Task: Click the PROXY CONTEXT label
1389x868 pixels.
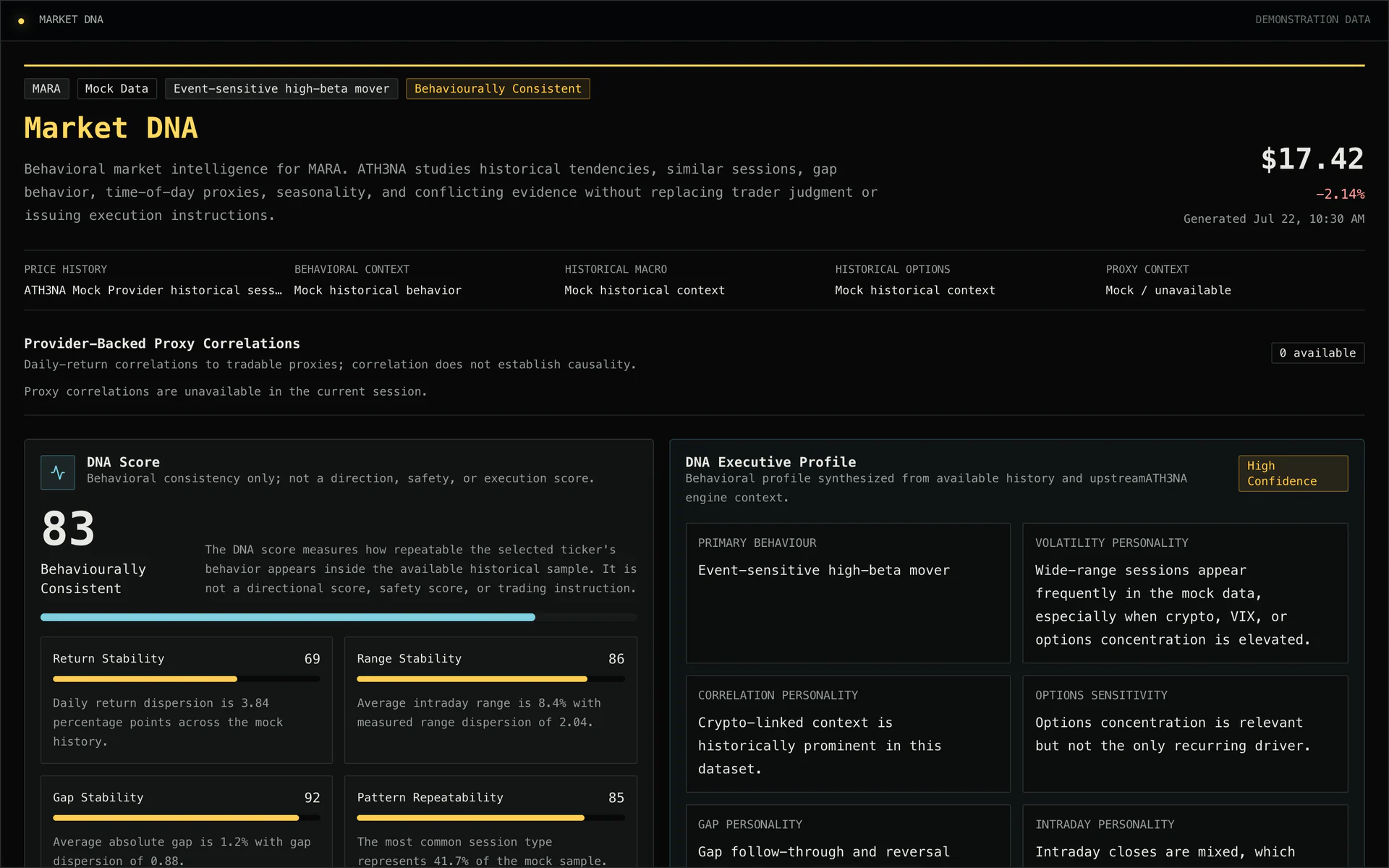Action: [1147, 269]
